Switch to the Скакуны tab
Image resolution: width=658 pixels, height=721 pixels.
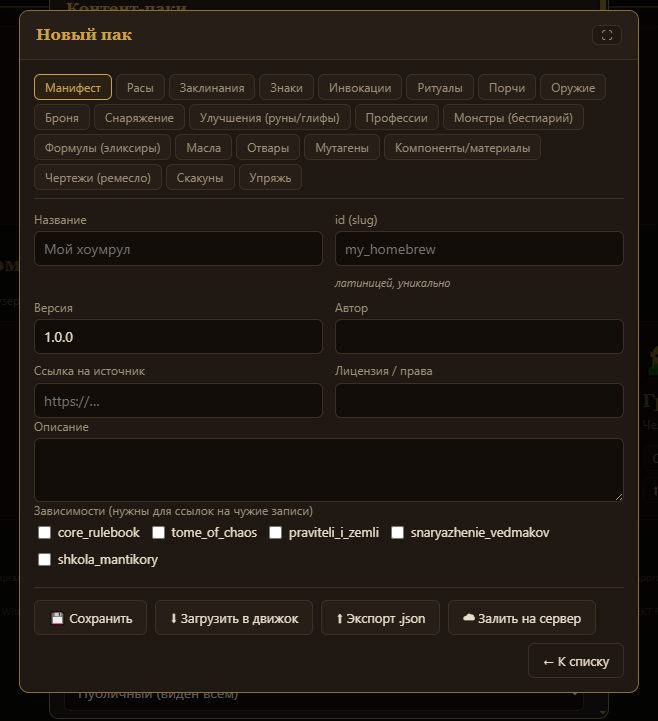[200, 177]
